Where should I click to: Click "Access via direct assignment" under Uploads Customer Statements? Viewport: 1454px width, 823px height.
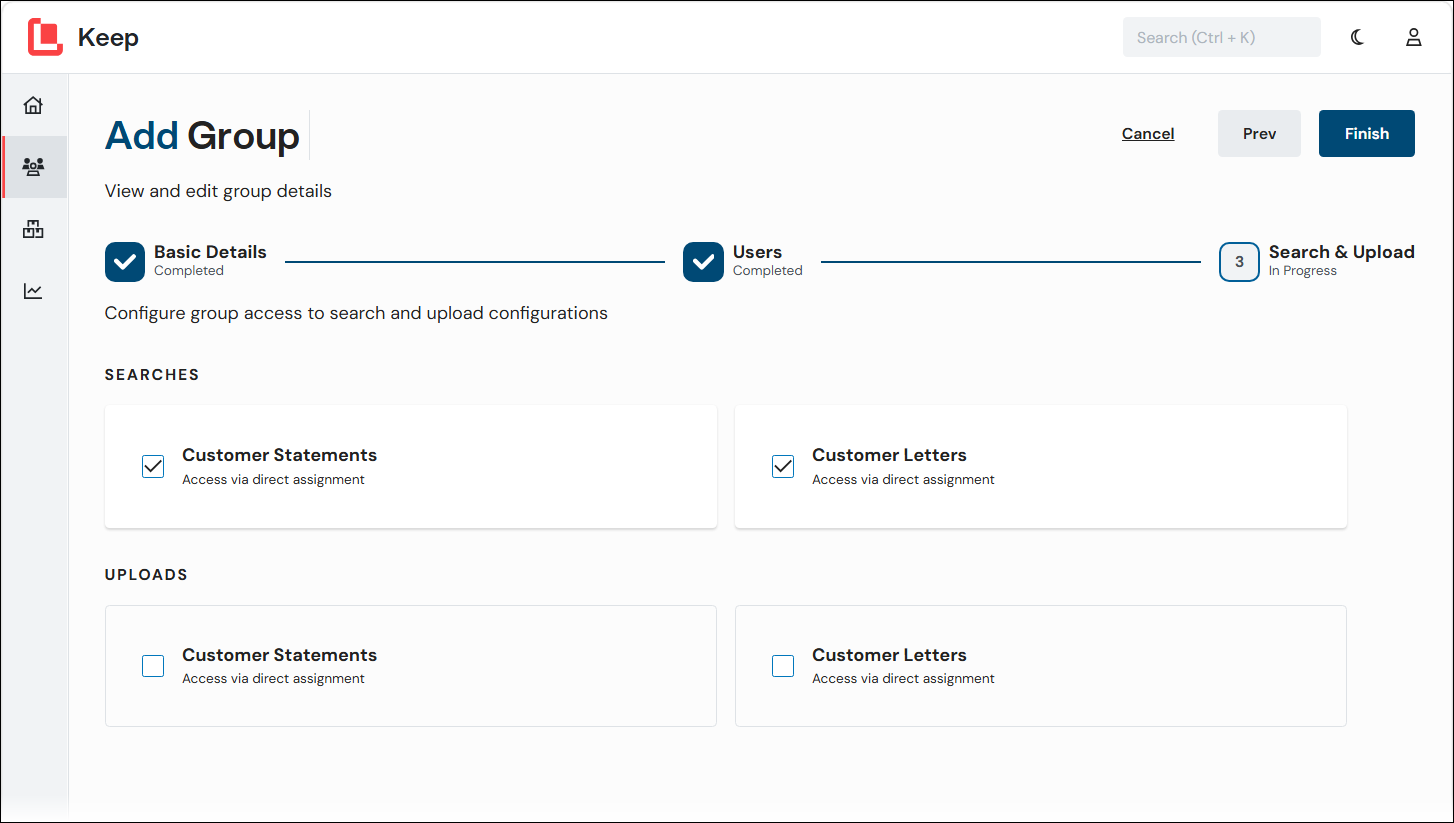point(273,679)
